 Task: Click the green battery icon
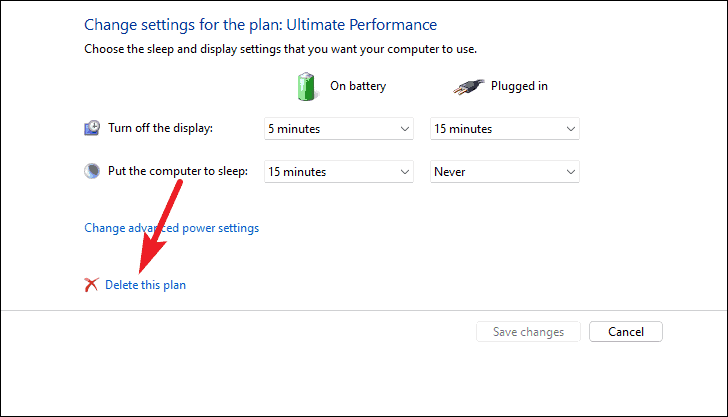click(306, 86)
